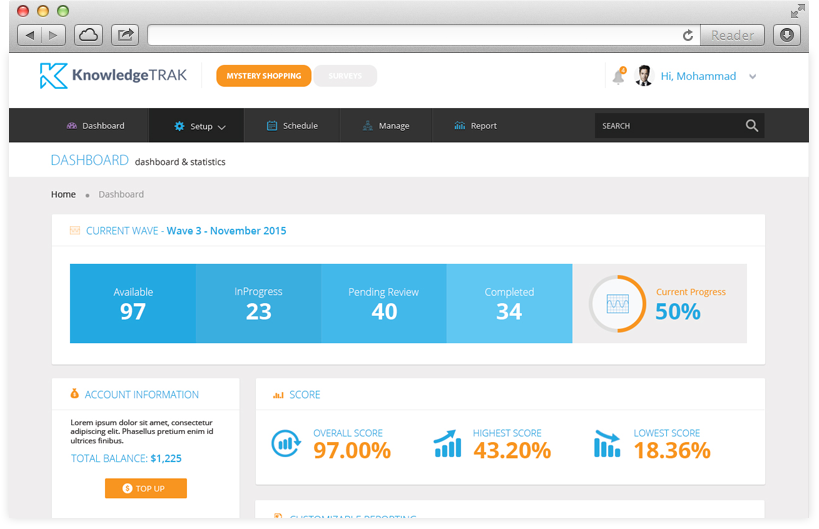Switch to Mystery Shopping mode

tap(264, 76)
